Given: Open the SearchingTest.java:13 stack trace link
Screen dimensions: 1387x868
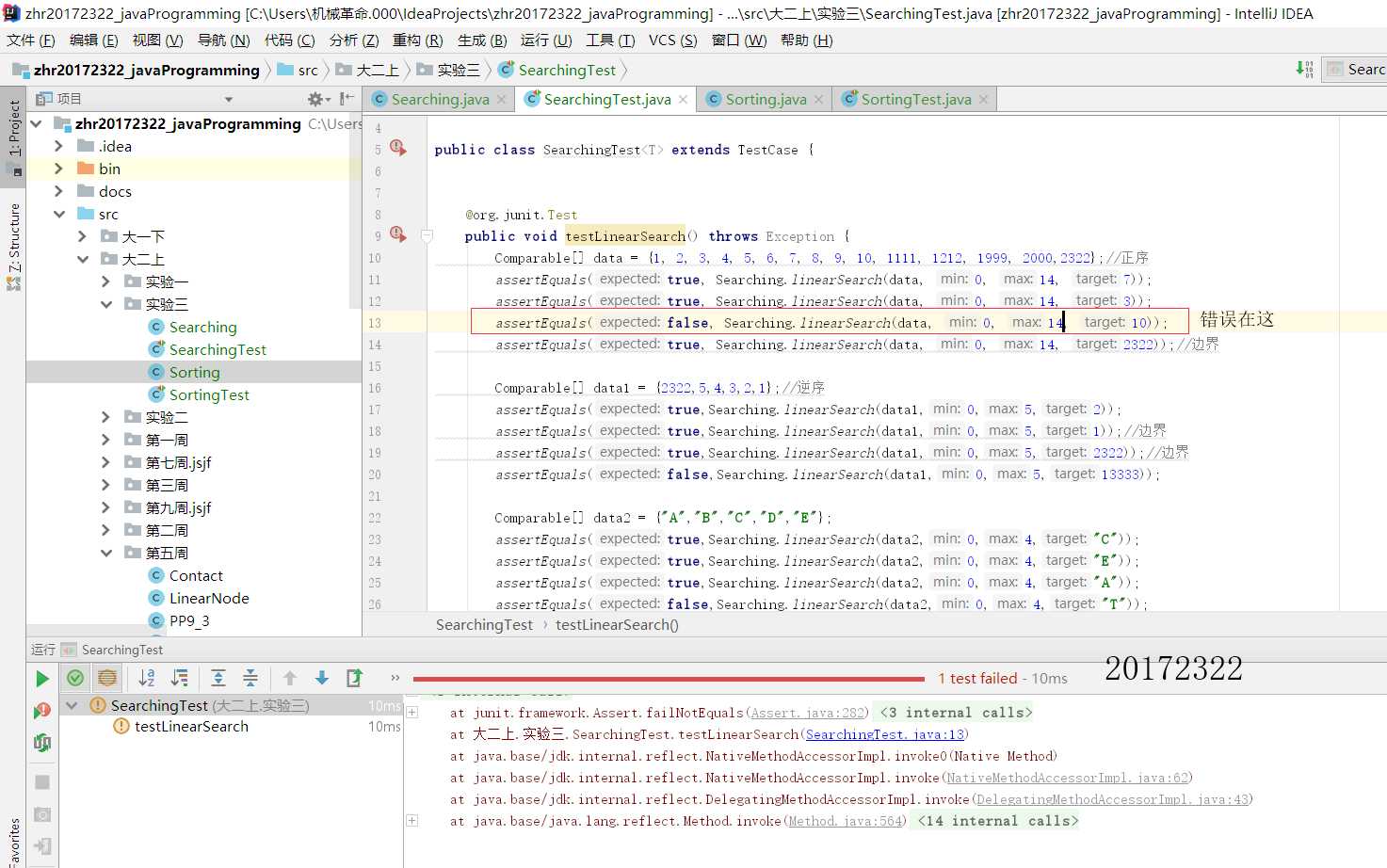Looking at the screenshot, I should pyautogui.click(x=885, y=734).
